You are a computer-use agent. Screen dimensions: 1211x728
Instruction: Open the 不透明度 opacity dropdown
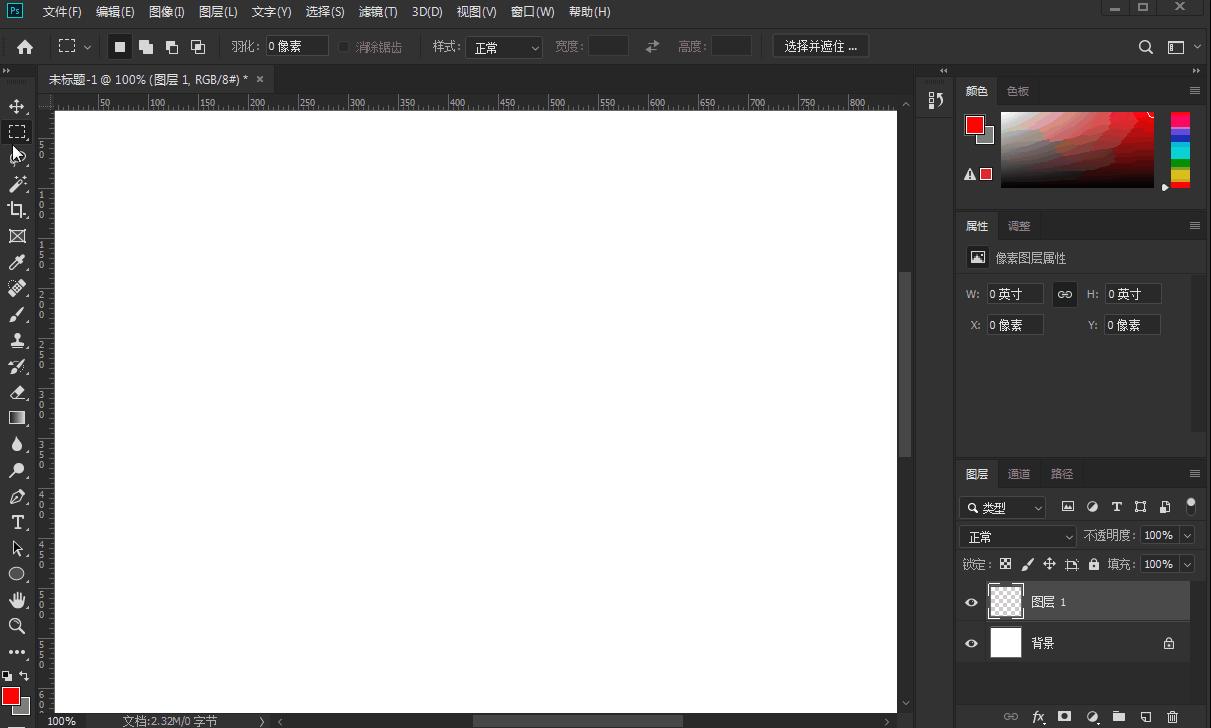coord(1186,535)
